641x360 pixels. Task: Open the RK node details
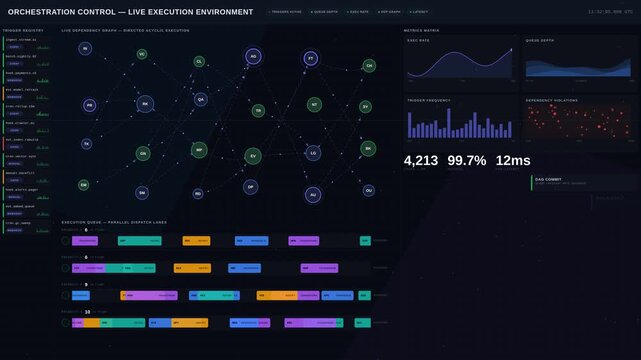[x=145, y=104]
